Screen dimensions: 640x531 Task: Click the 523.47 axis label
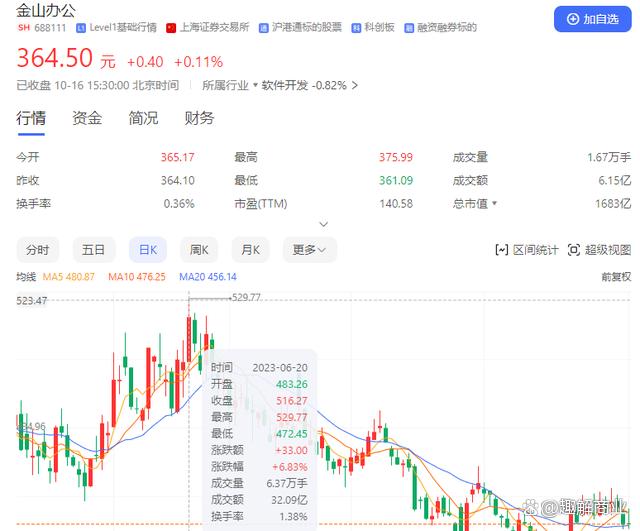pos(31,301)
